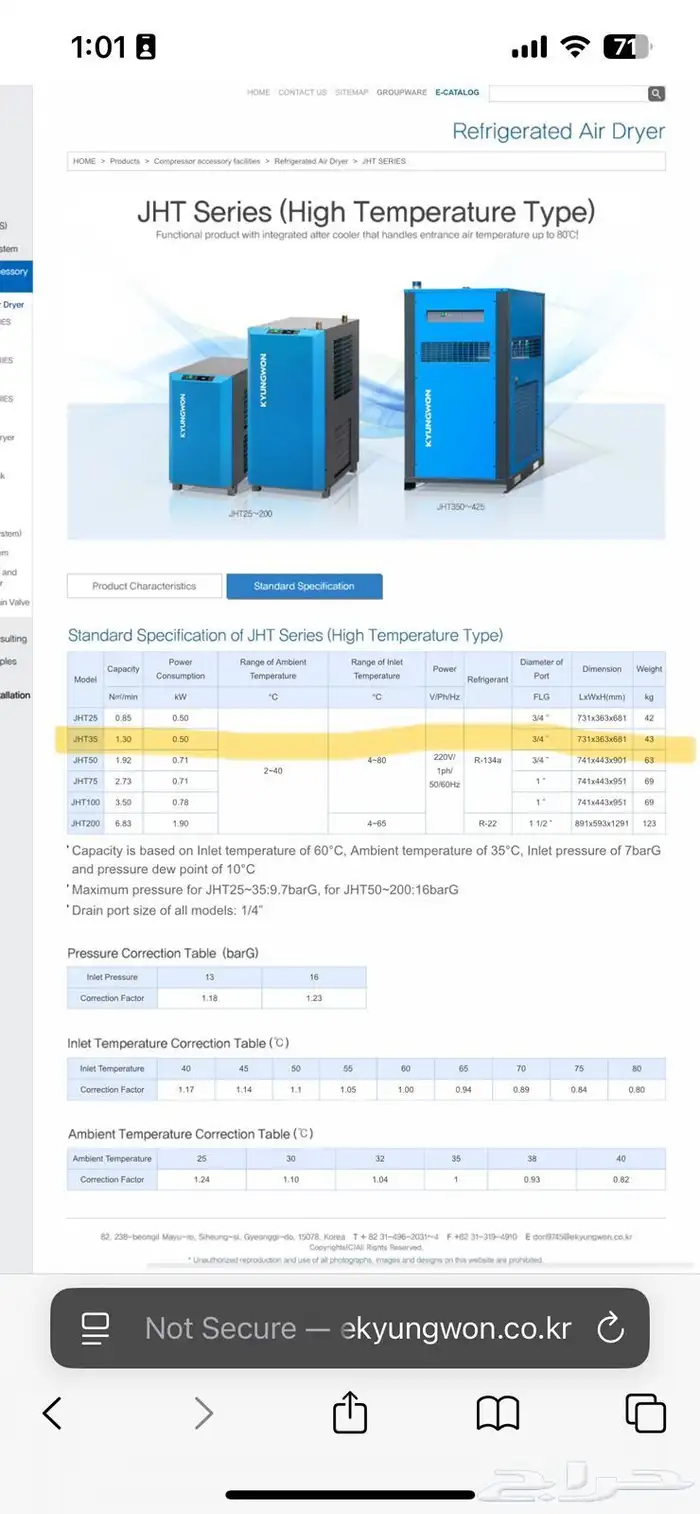The image size is (700, 1514).
Task: Switch to Product Characteristics tab
Action: click(144, 586)
